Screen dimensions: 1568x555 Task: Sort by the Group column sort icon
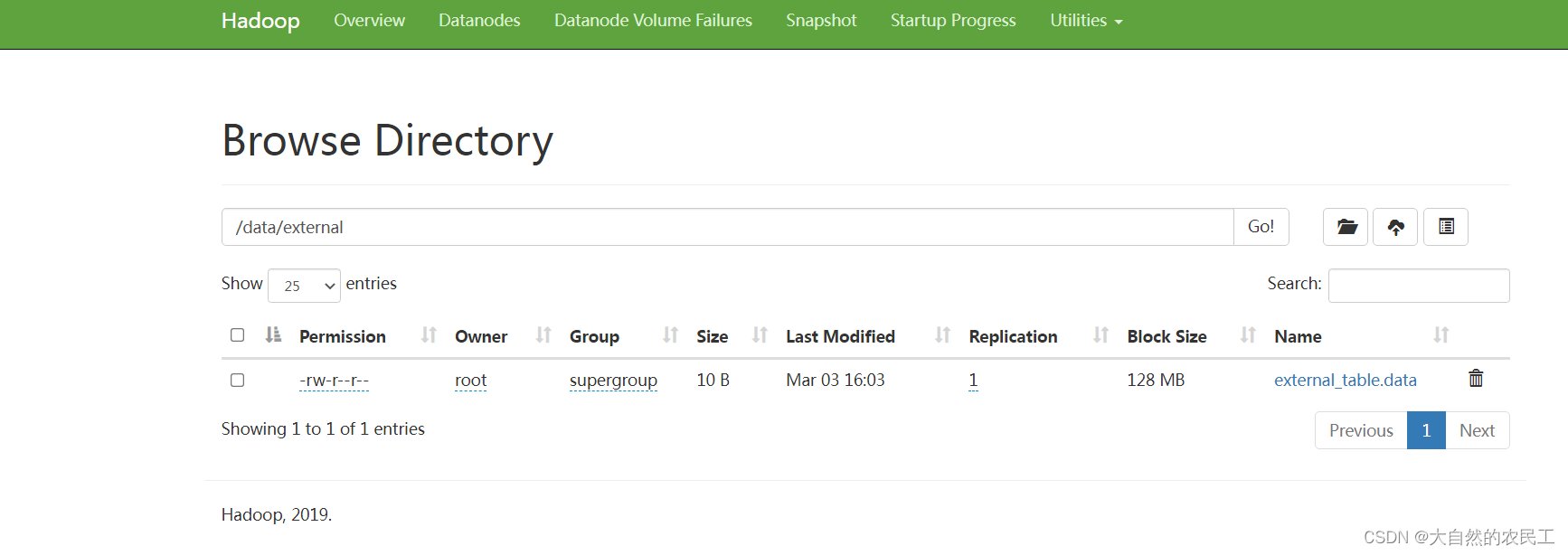670,335
